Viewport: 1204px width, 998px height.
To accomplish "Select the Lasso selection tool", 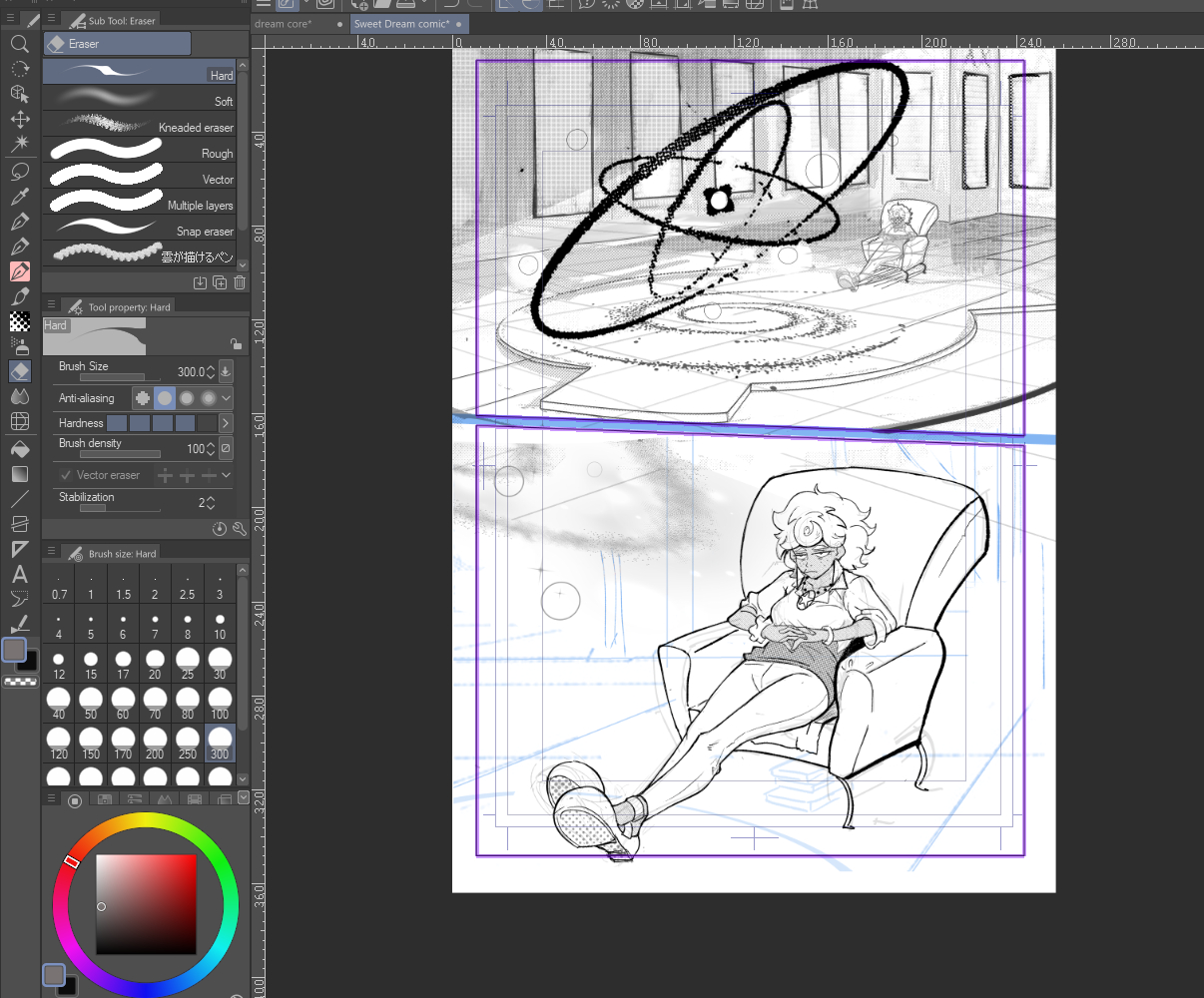I will 19,171.
